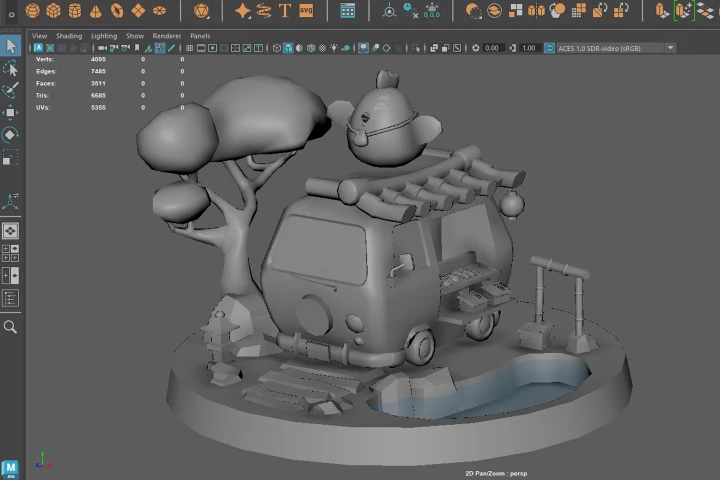This screenshot has height=480, width=720.
Task: Open the Content Browser grid icon
Action: click(348, 11)
